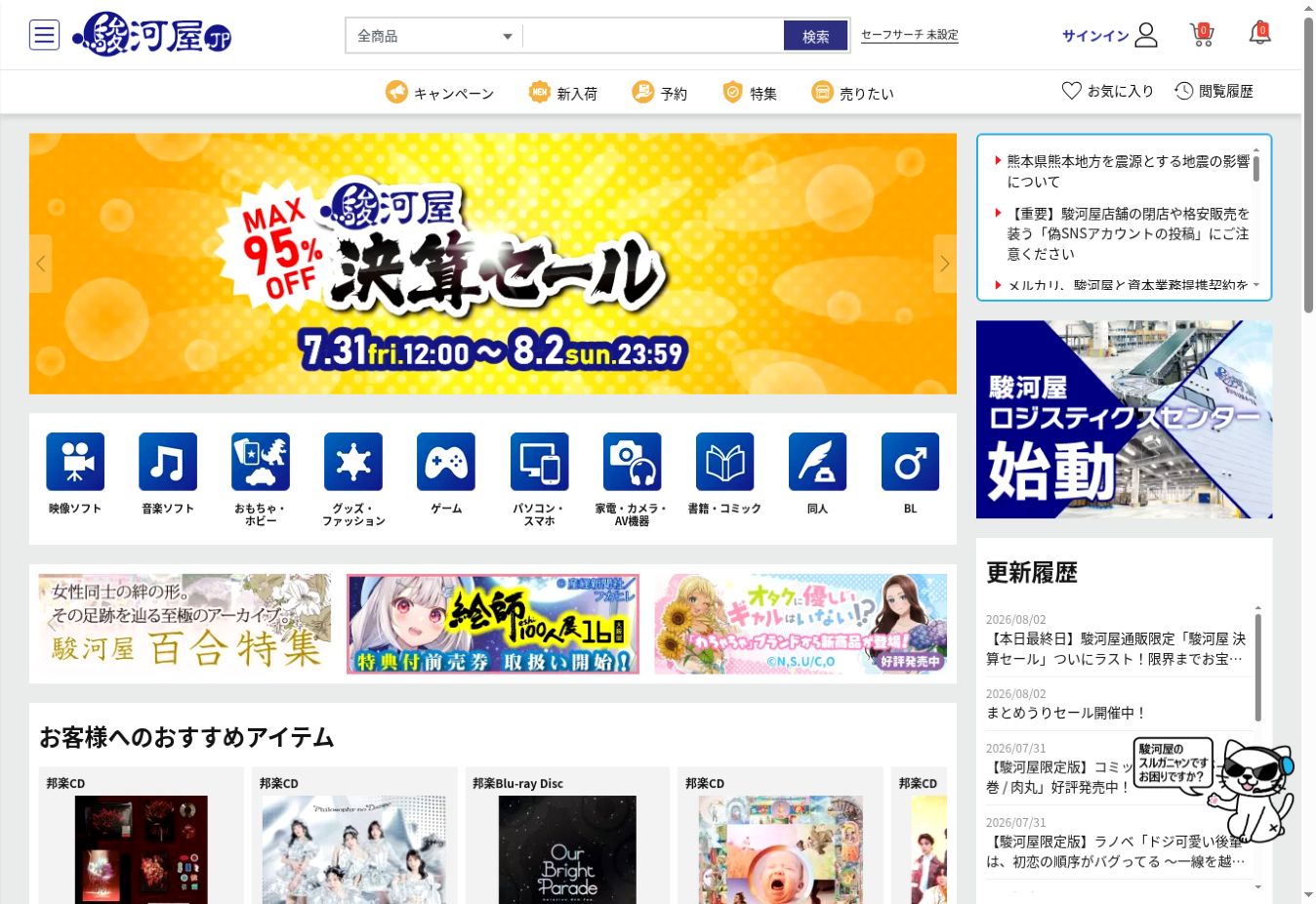Open the 絵師100人展16 banner
1316x904 pixels.
[493, 624]
